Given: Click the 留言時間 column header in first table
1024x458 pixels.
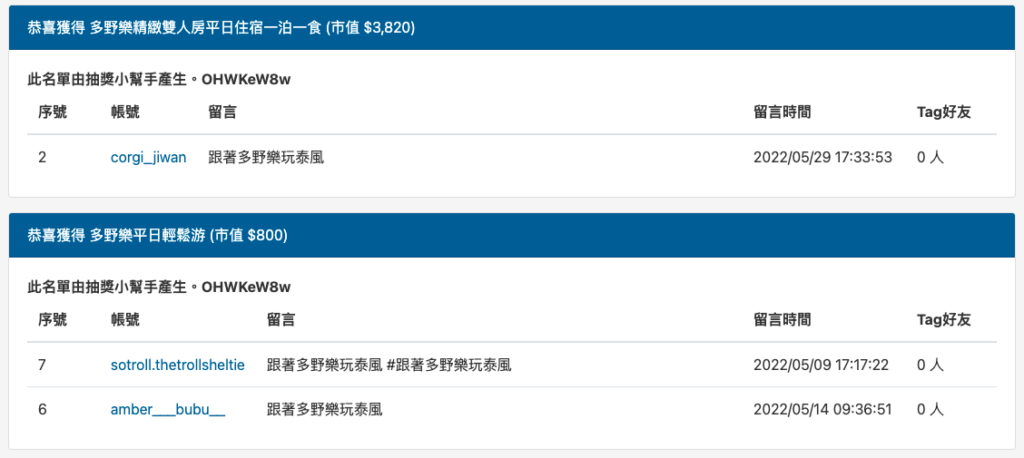Looking at the screenshot, I should [782, 112].
